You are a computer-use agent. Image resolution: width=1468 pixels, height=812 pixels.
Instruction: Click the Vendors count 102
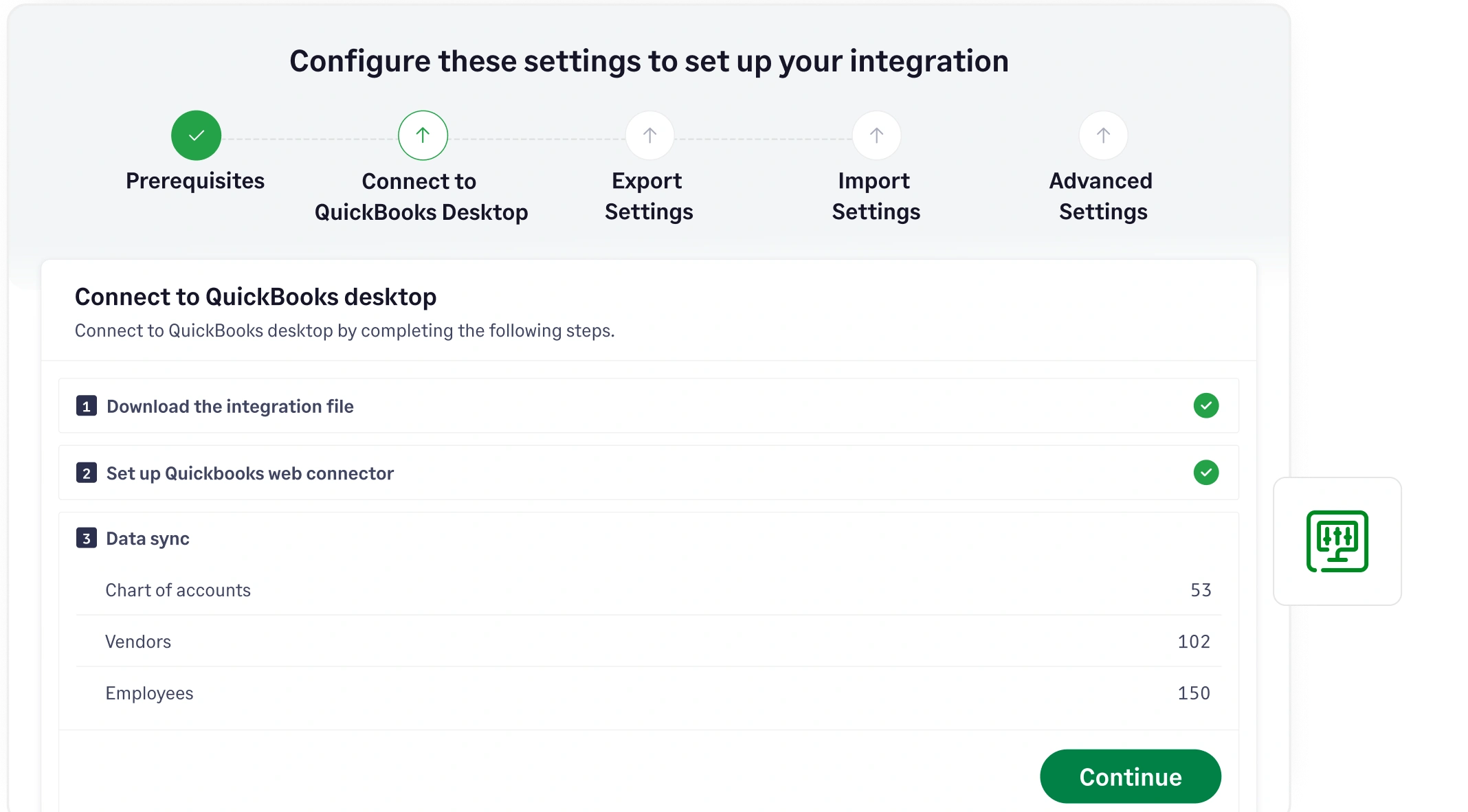coord(1194,642)
